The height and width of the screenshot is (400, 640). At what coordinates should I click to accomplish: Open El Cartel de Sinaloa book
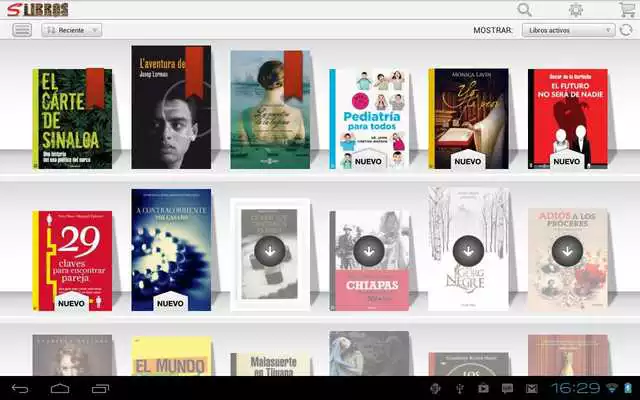click(x=72, y=118)
